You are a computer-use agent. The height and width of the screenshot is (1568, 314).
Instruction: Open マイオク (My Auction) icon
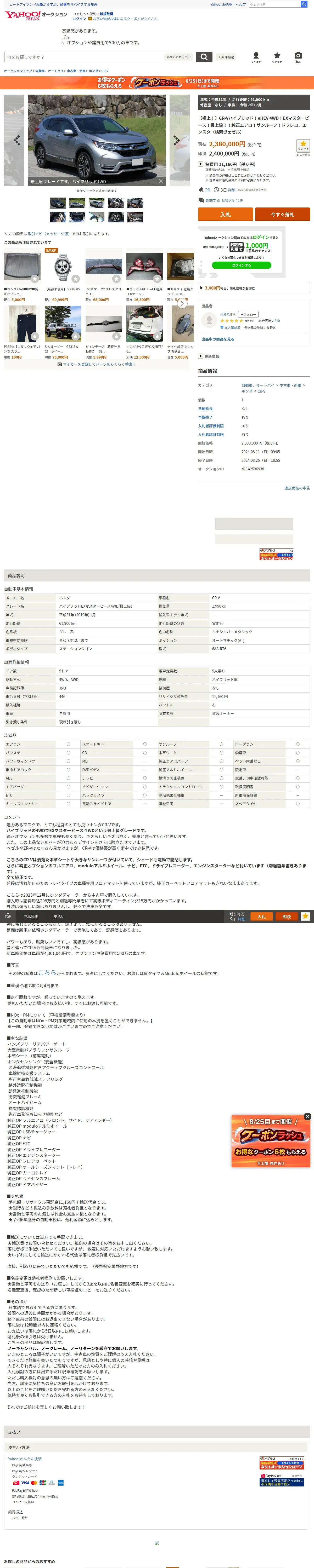pyautogui.click(x=256, y=57)
